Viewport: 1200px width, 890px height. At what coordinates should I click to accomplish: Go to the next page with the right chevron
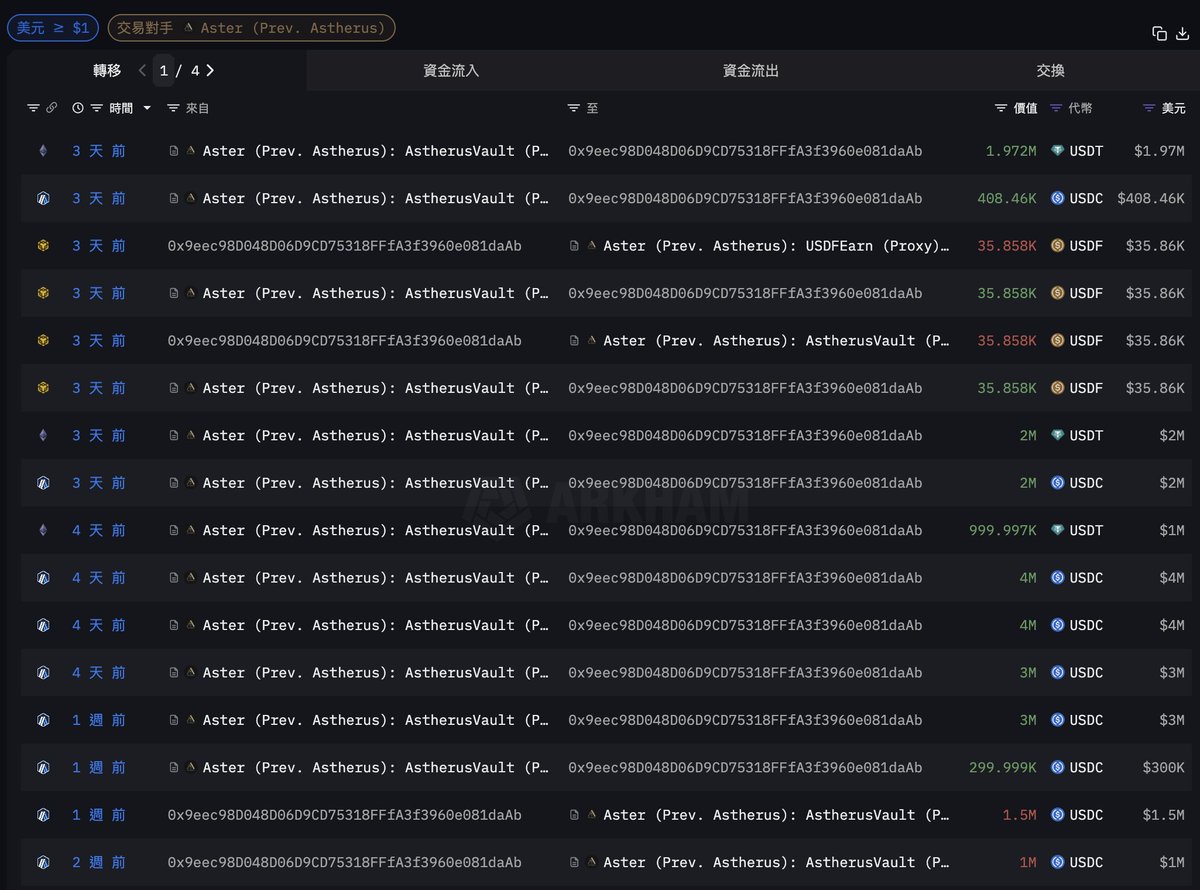(210, 71)
